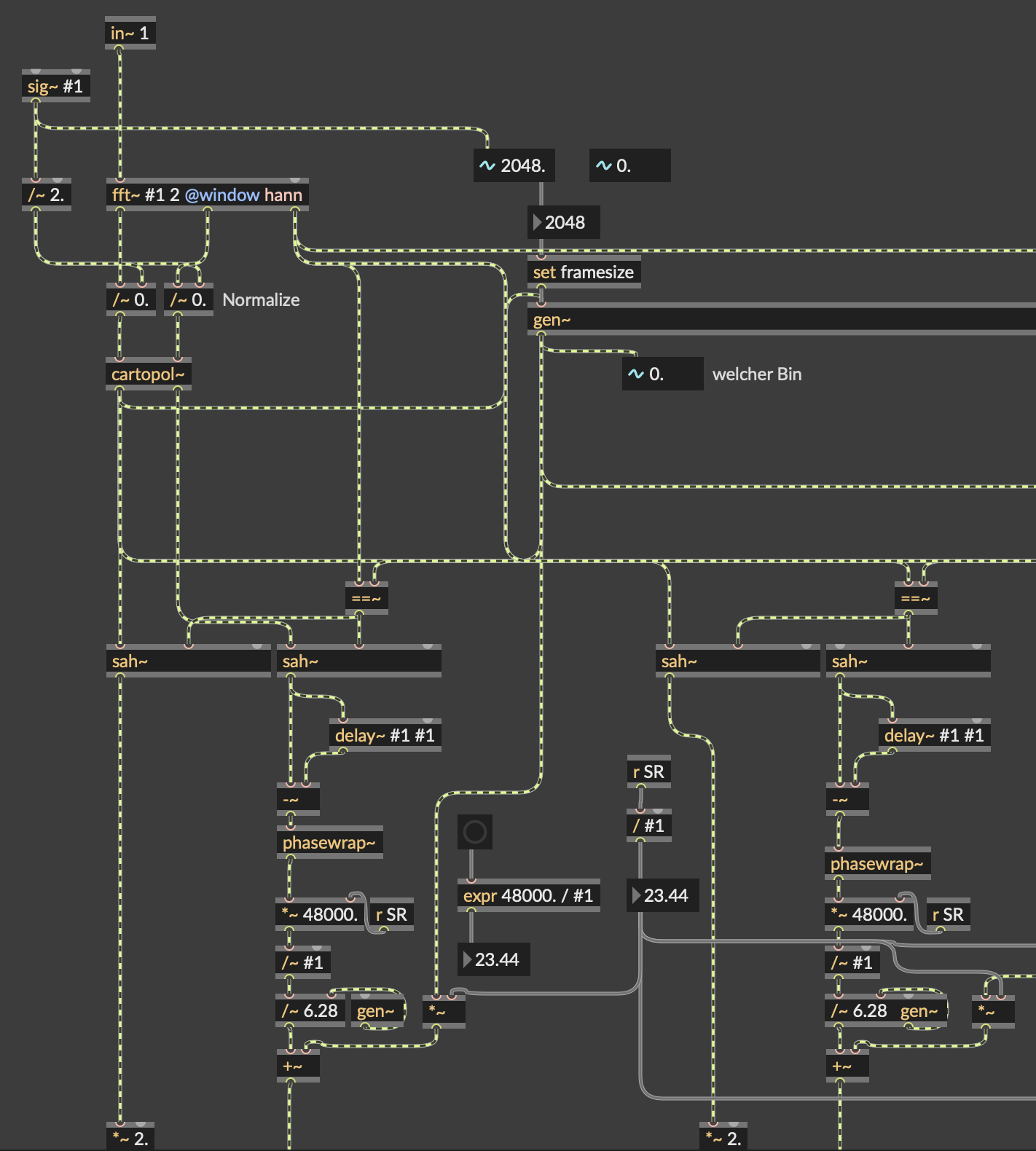Screen dimensions: 1036x1151
Task: Click the triangle on the 2048 number box
Action: pyautogui.click(x=538, y=222)
